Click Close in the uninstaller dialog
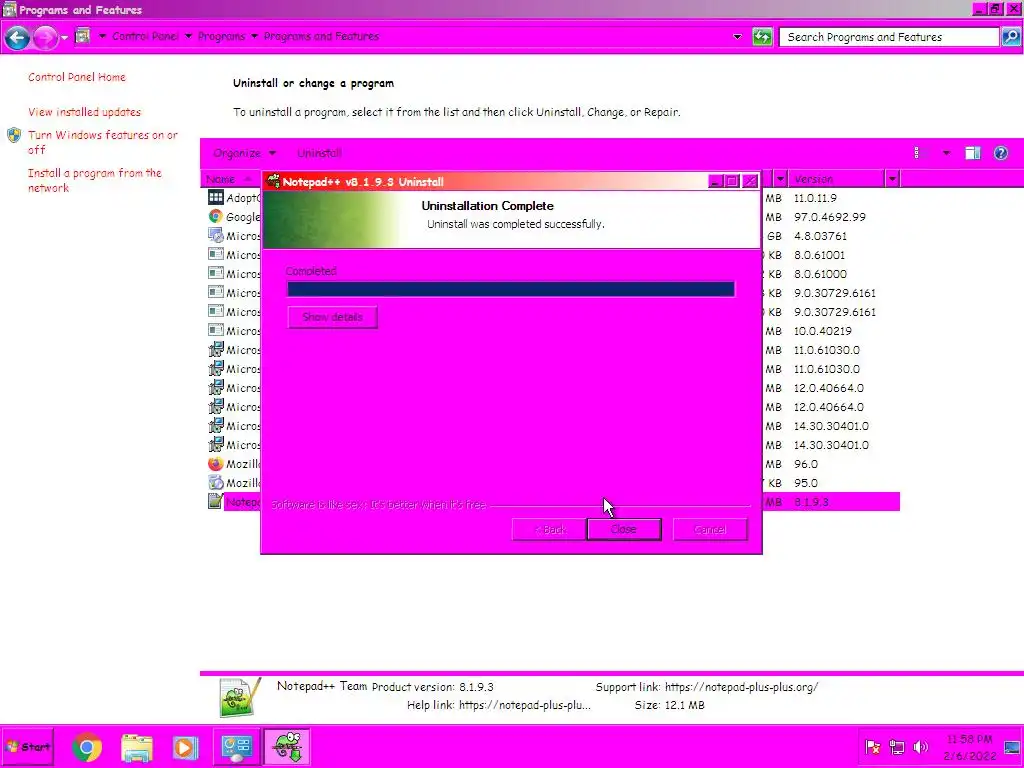The height and width of the screenshot is (768, 1024). (x=624, y=529)
